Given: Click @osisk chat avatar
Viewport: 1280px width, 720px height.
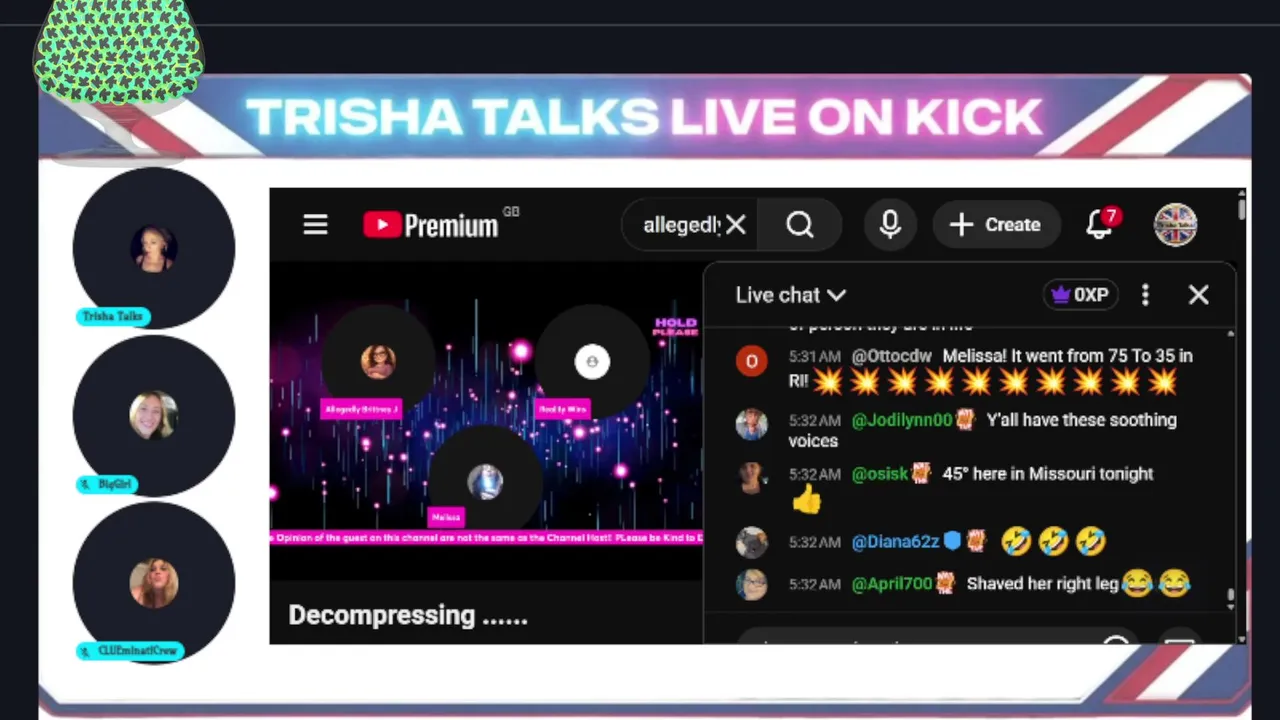Looking at the screenshot, I should tap(752, 478).
